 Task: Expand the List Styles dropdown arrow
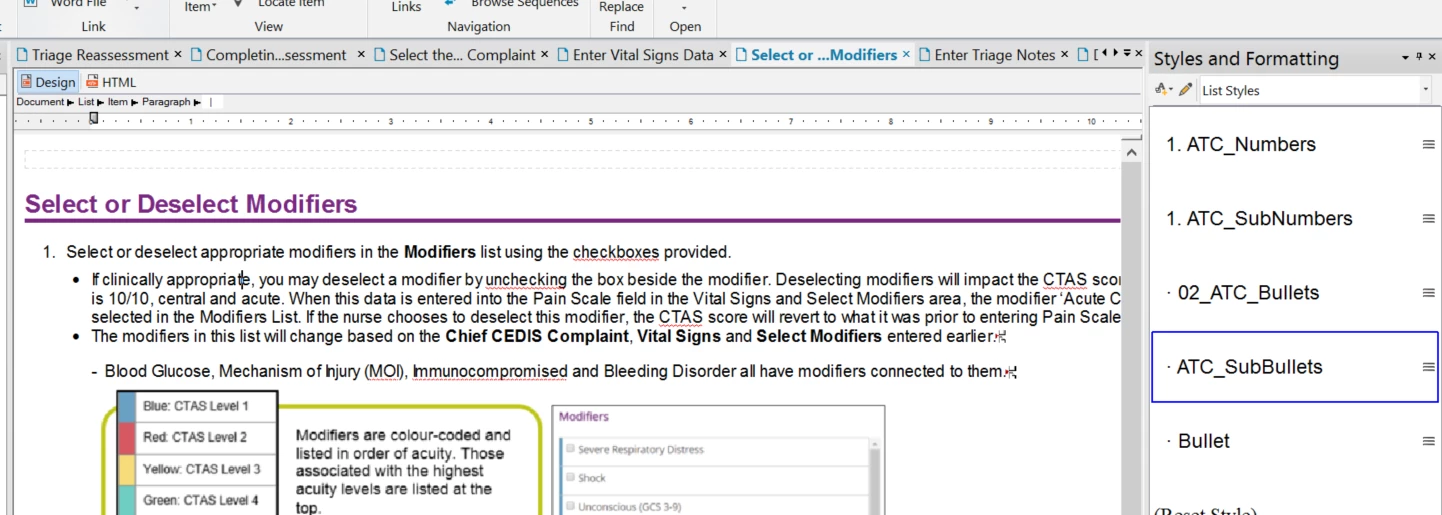[1425, 90]
